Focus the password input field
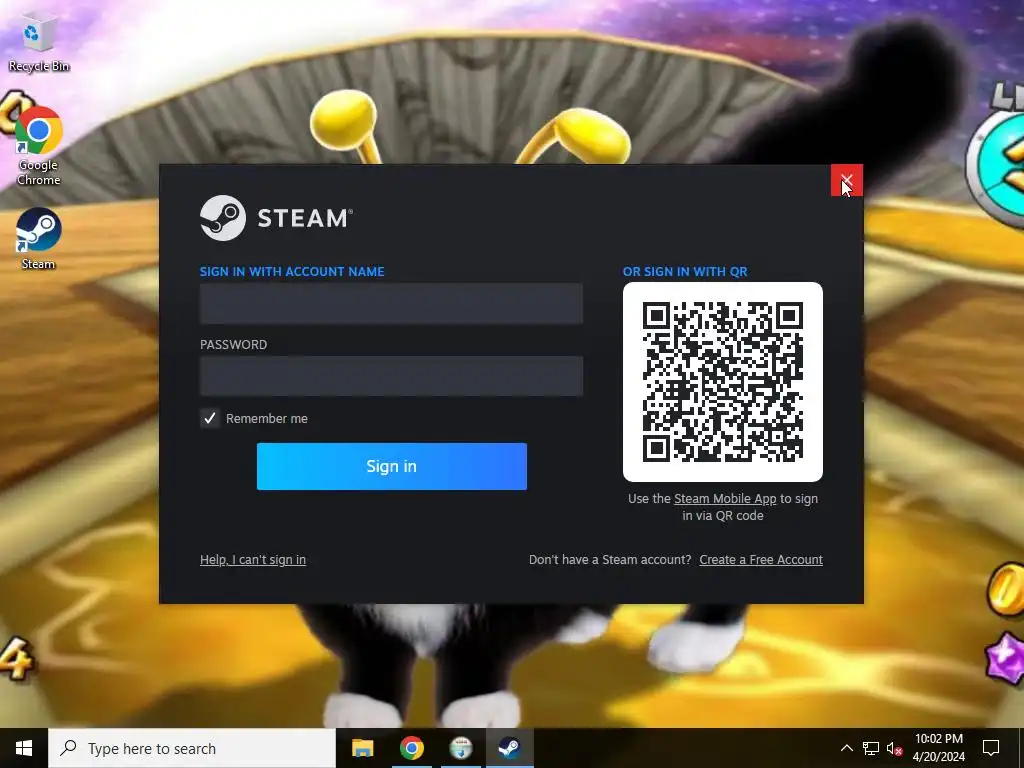Screen dimensions: 1024x768 391,376
